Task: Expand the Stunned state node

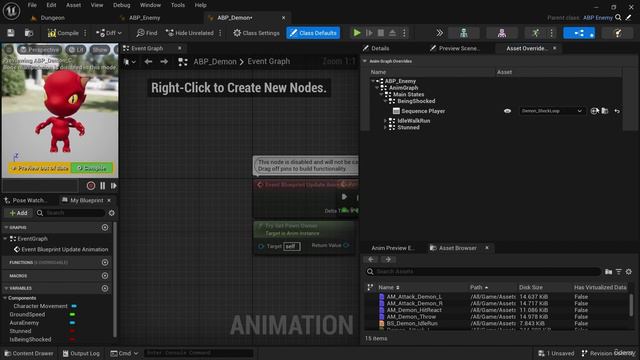Action: [385, 127]
